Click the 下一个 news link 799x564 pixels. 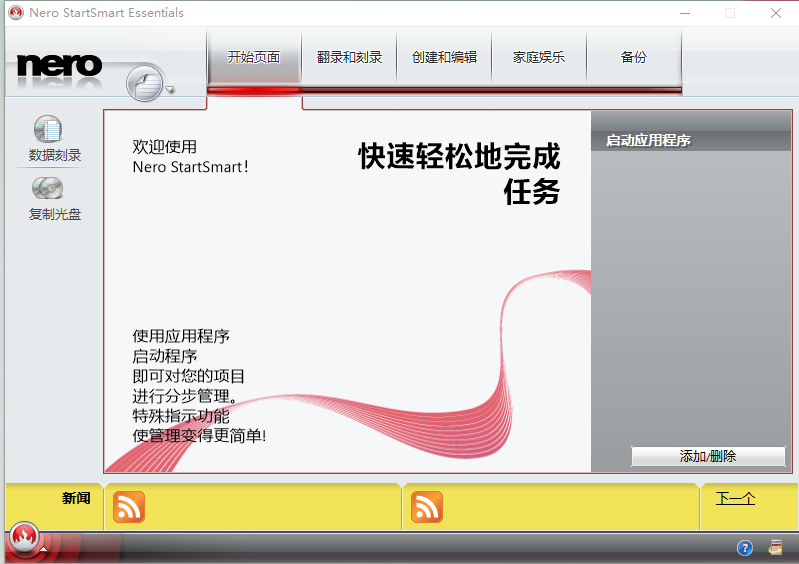(735, 498)
